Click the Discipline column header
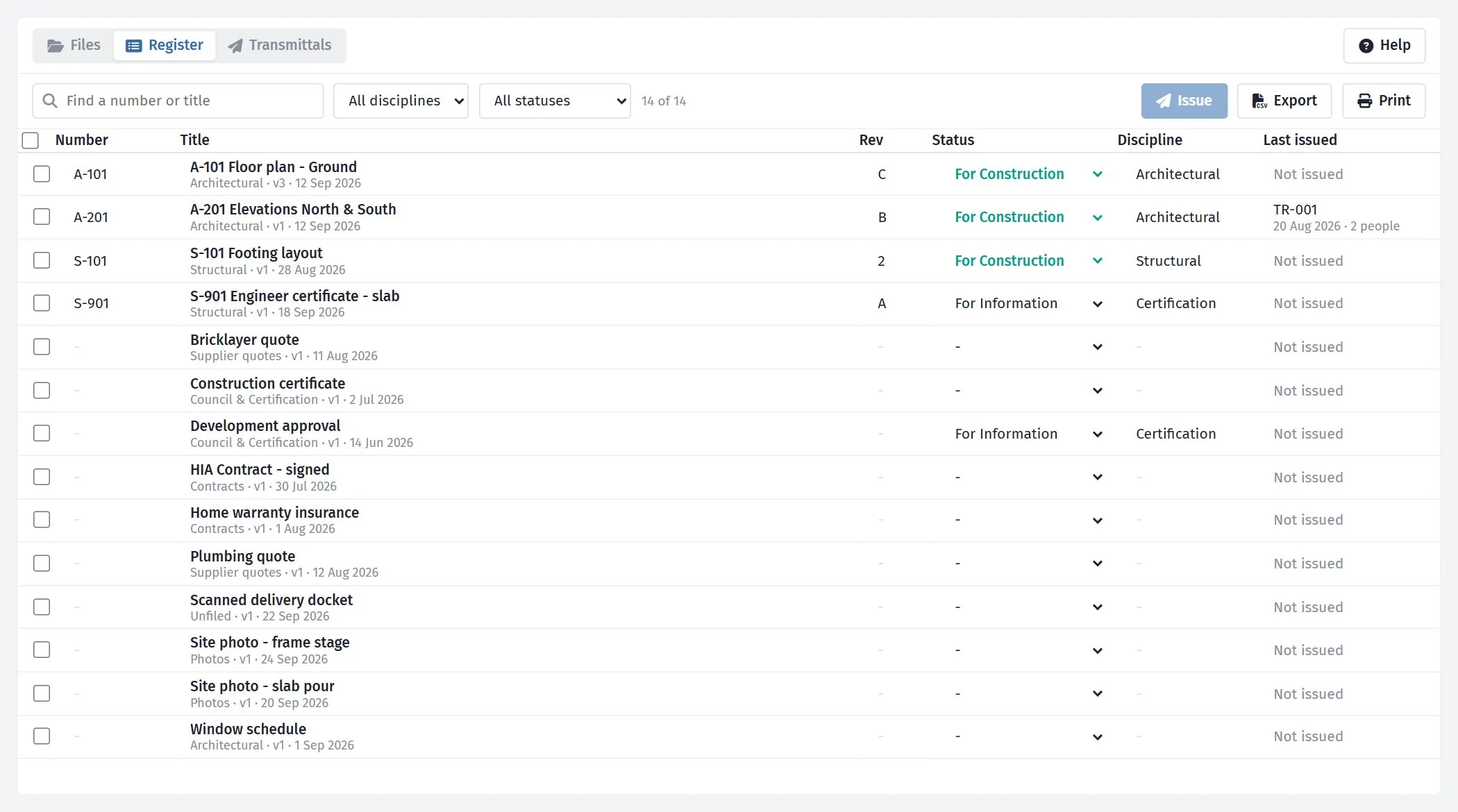1458x812 pixels. pos(1149,140)
